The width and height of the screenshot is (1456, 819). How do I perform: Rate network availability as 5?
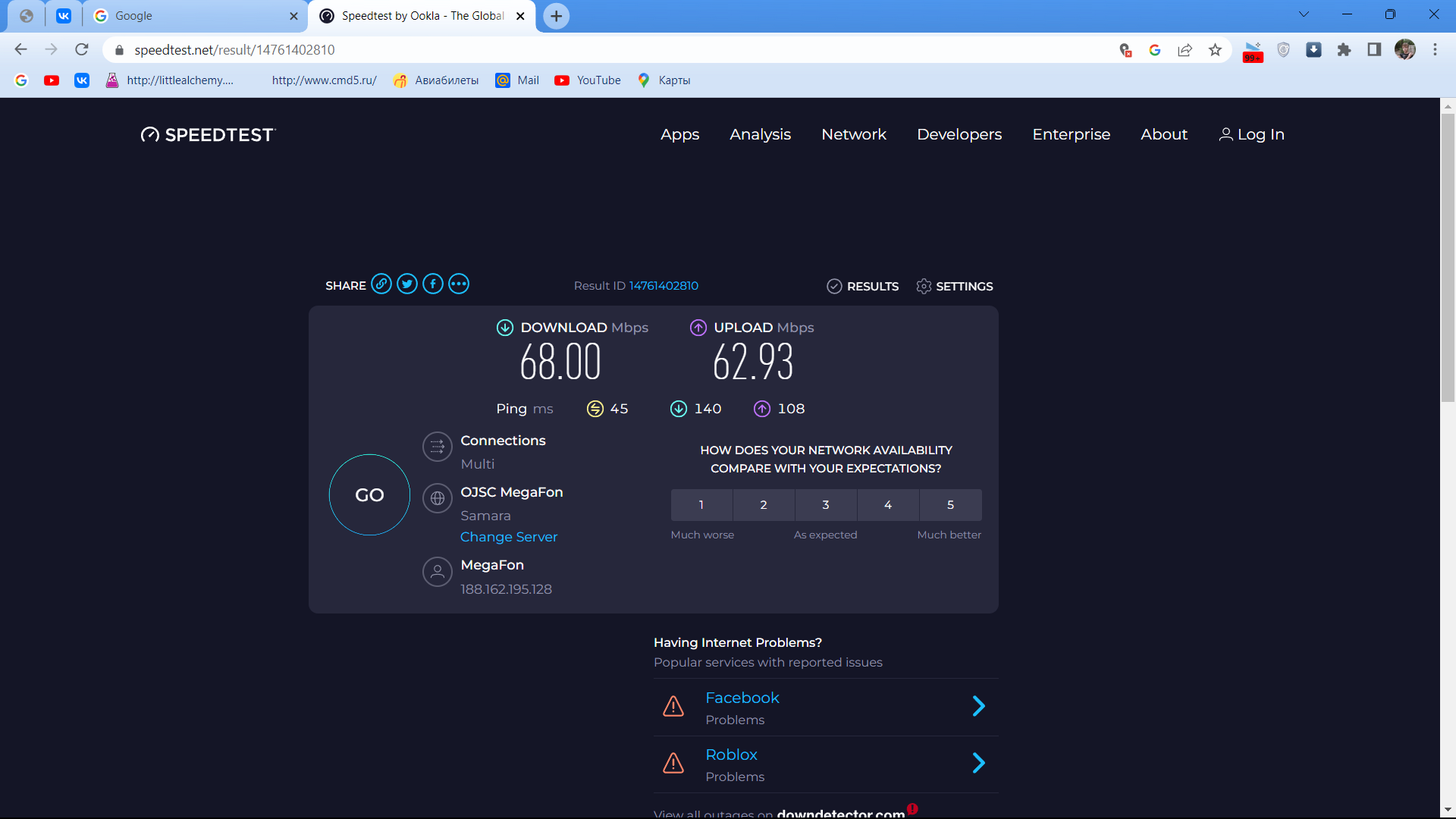click(950, 505)
